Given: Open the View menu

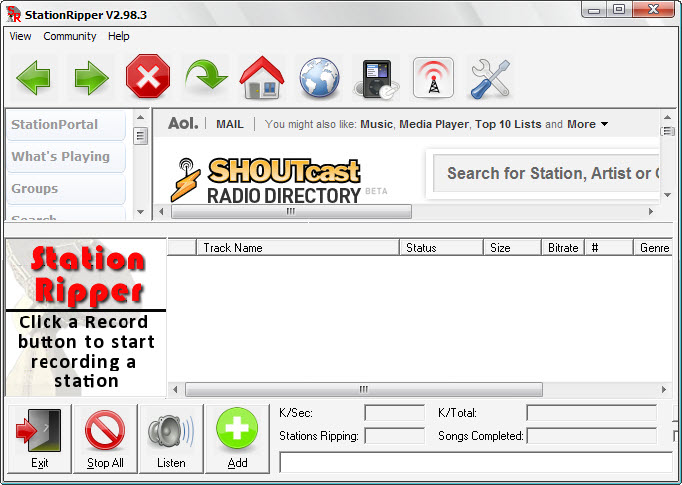Looking at the screenshot, I should [20, 36].
